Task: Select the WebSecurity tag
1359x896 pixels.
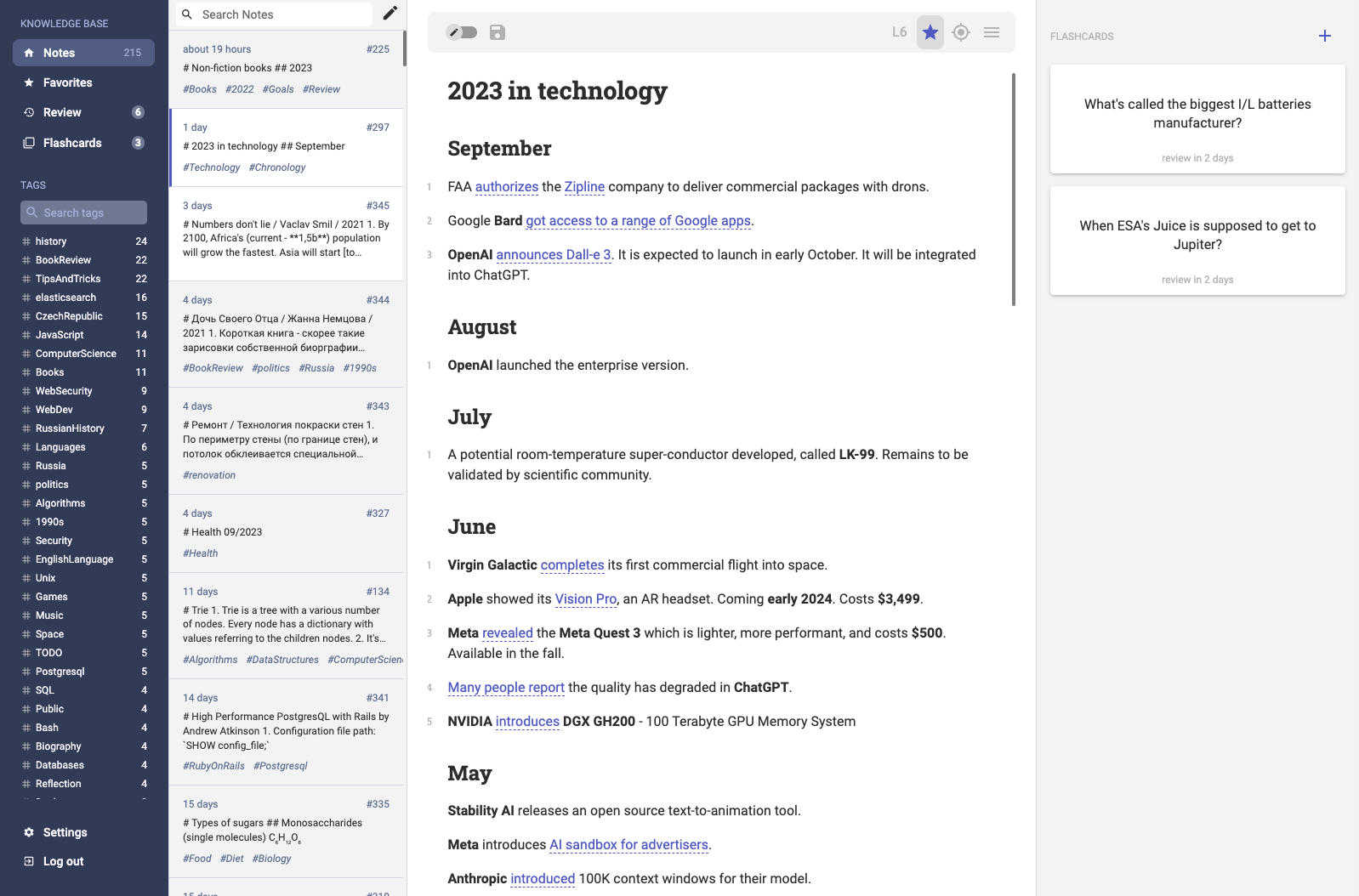Action: click(x=84, y=391)
